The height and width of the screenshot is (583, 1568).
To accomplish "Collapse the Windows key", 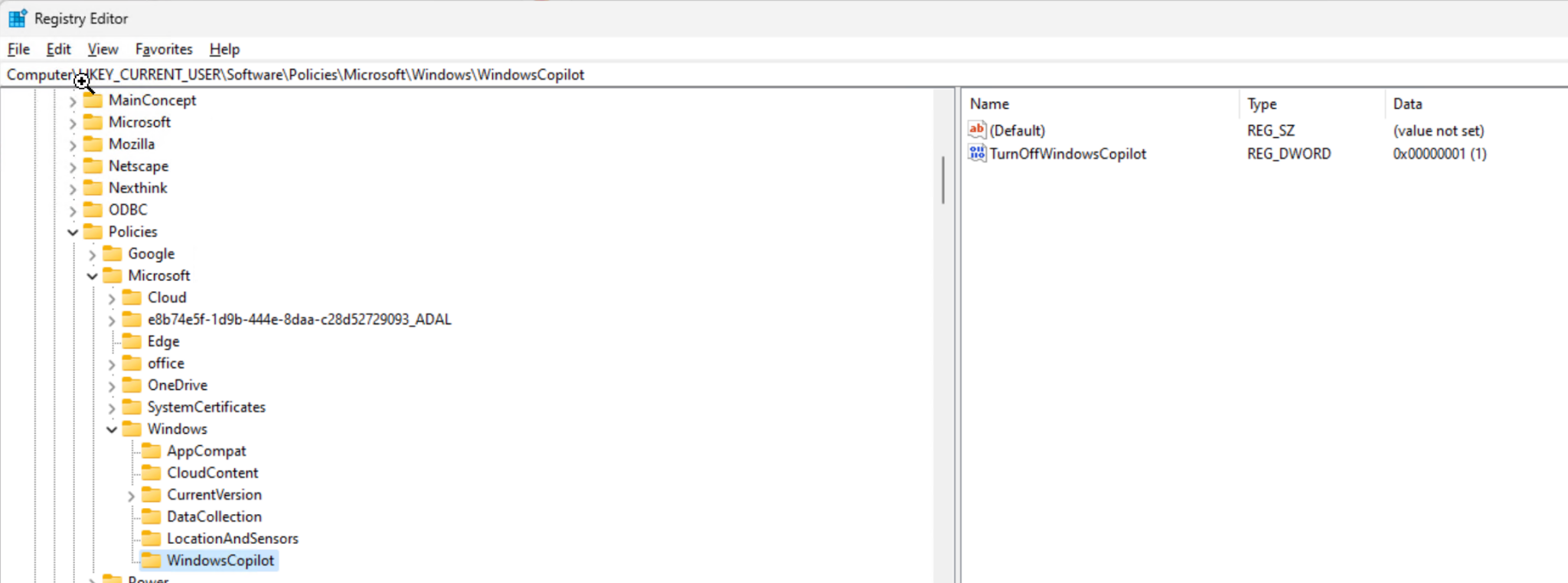I will (112, 430).
